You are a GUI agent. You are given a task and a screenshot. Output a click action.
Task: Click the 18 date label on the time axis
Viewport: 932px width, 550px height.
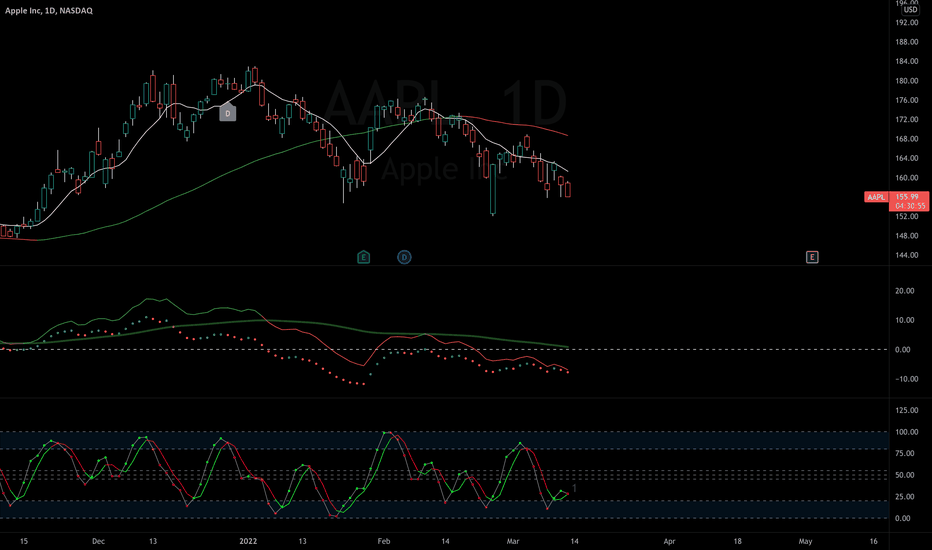point(737,541)
